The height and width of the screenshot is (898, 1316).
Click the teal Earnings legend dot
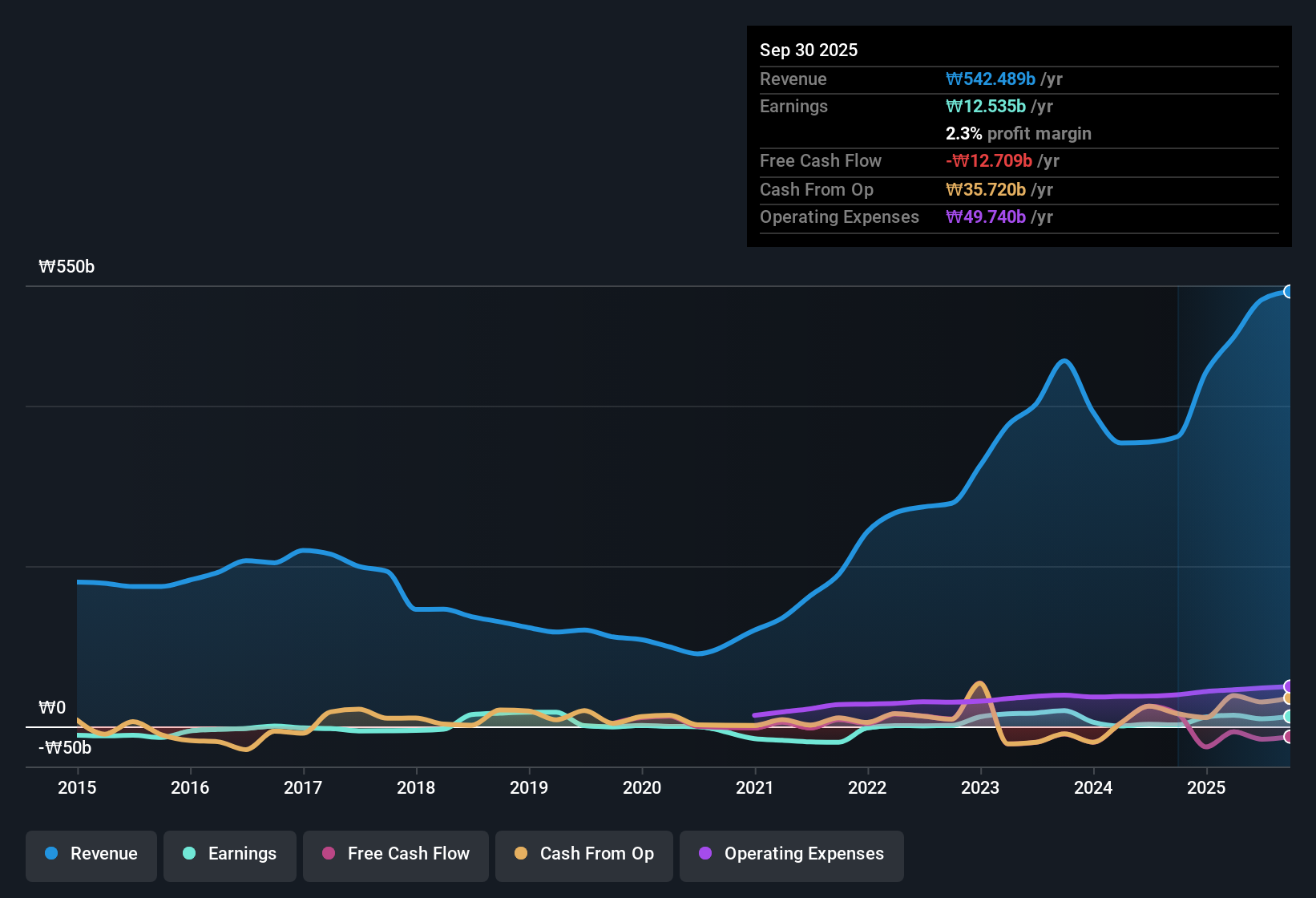tap(190, 854)
